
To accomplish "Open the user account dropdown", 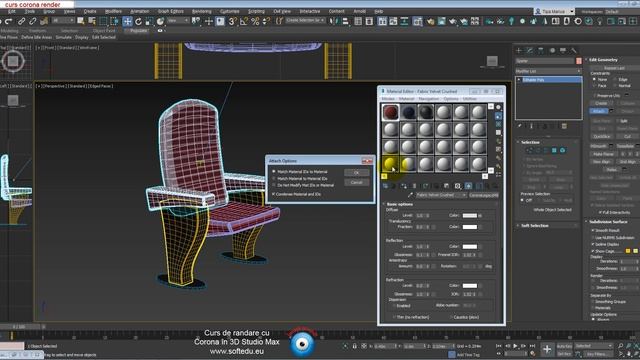I will (x=555, y=11).
